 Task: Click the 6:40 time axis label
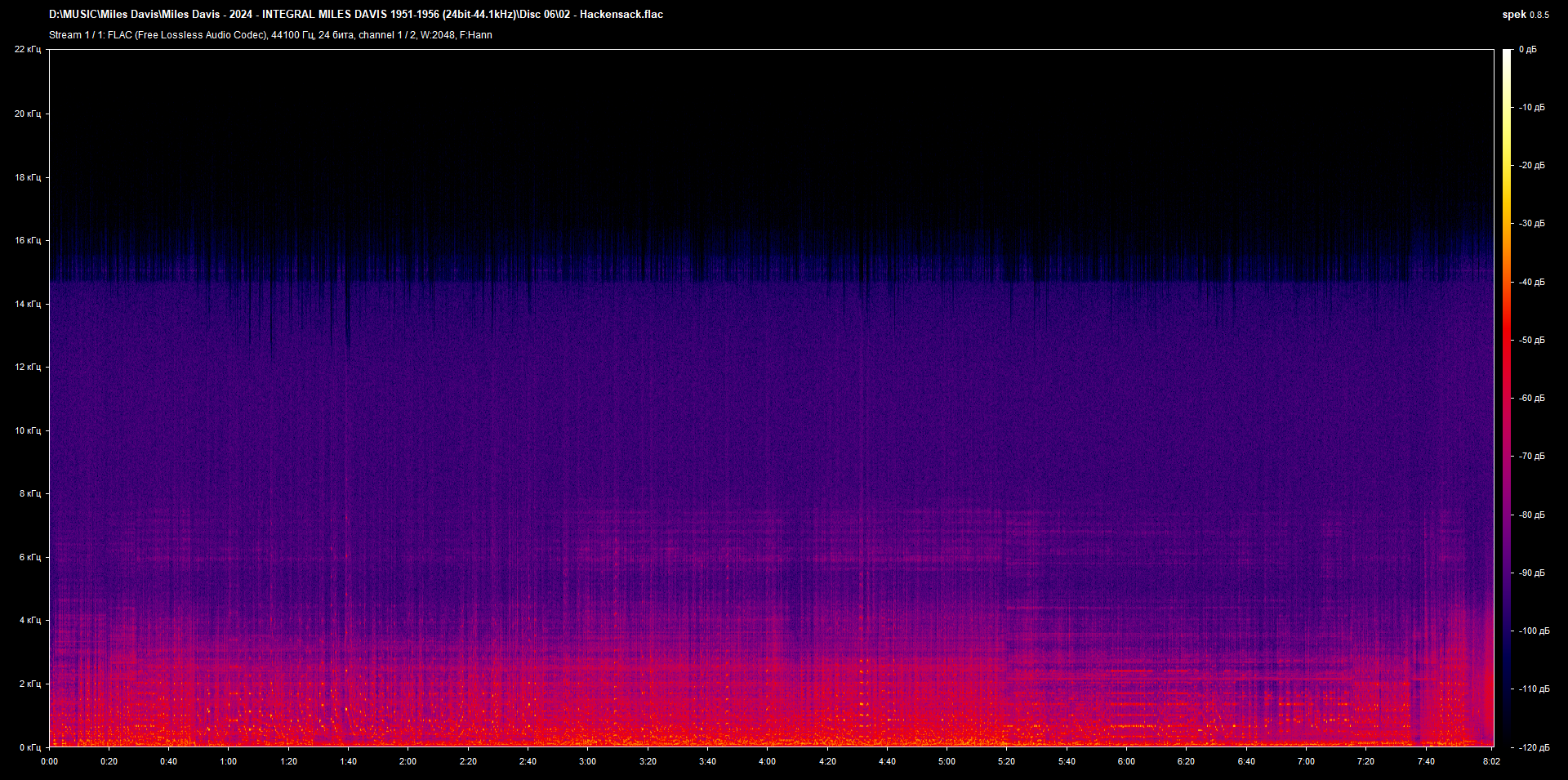[1246, 761]
